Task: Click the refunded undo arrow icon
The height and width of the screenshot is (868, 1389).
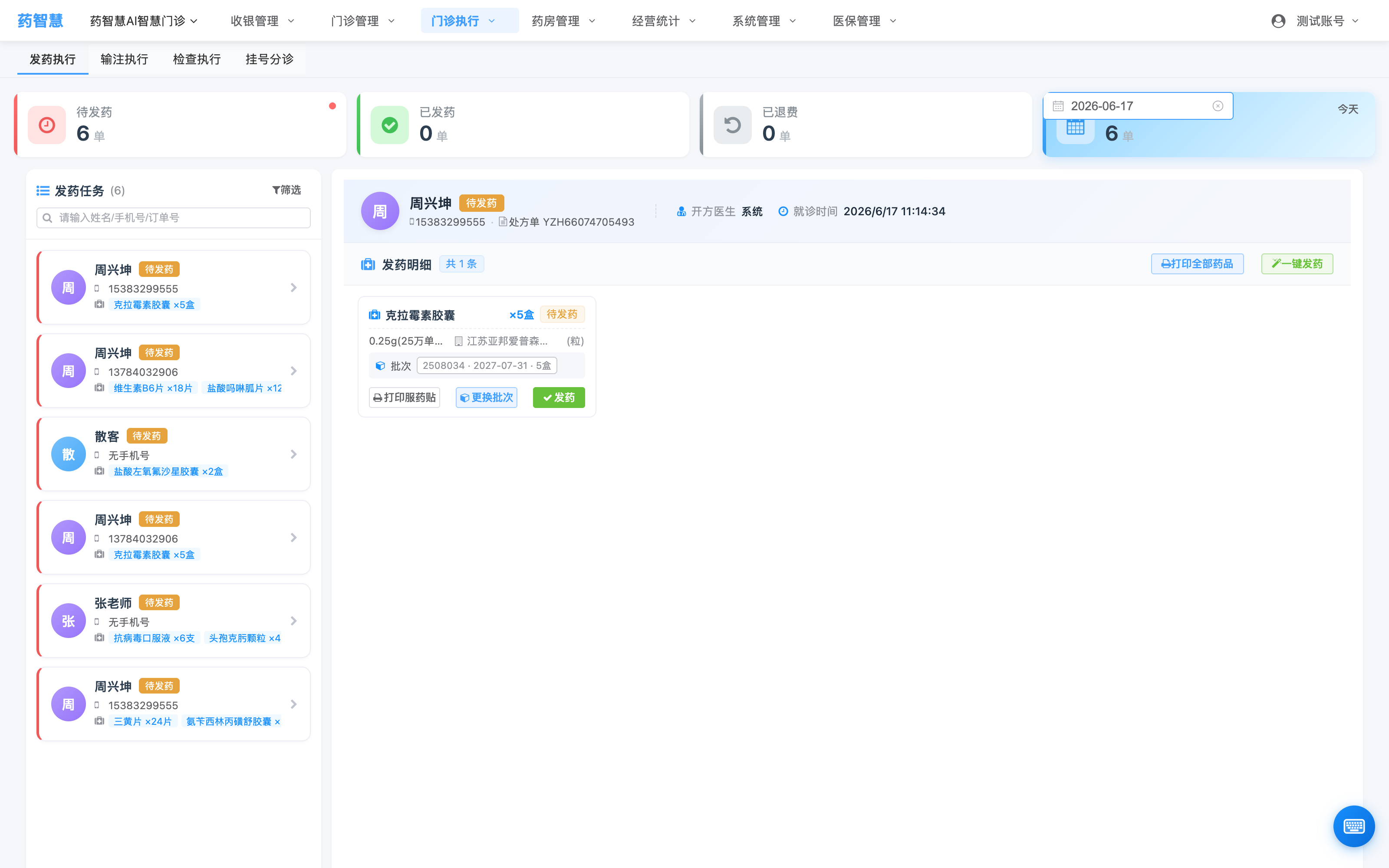Action: point(732,125)
